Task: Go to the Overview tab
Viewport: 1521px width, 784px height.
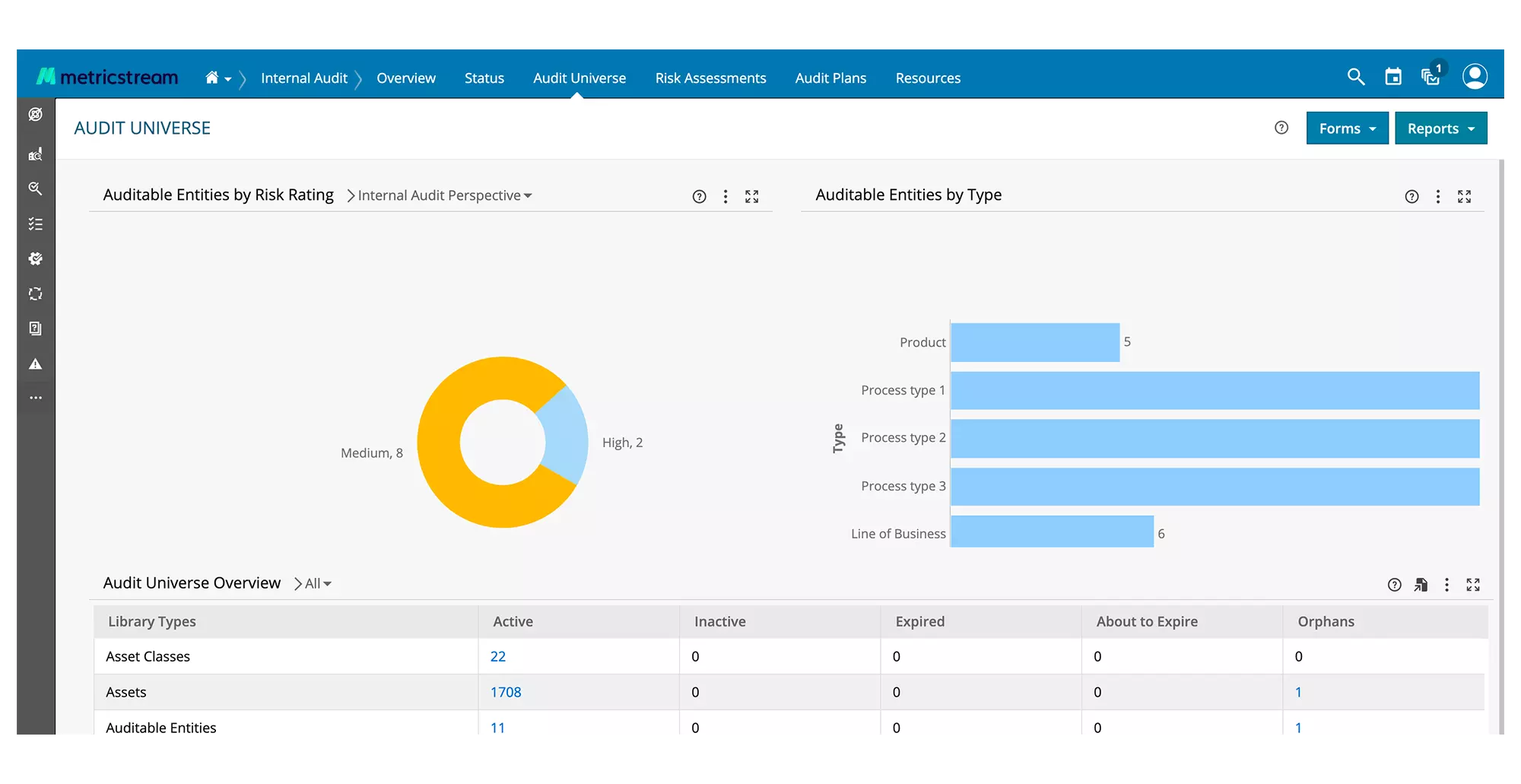Action: point(406,78)
